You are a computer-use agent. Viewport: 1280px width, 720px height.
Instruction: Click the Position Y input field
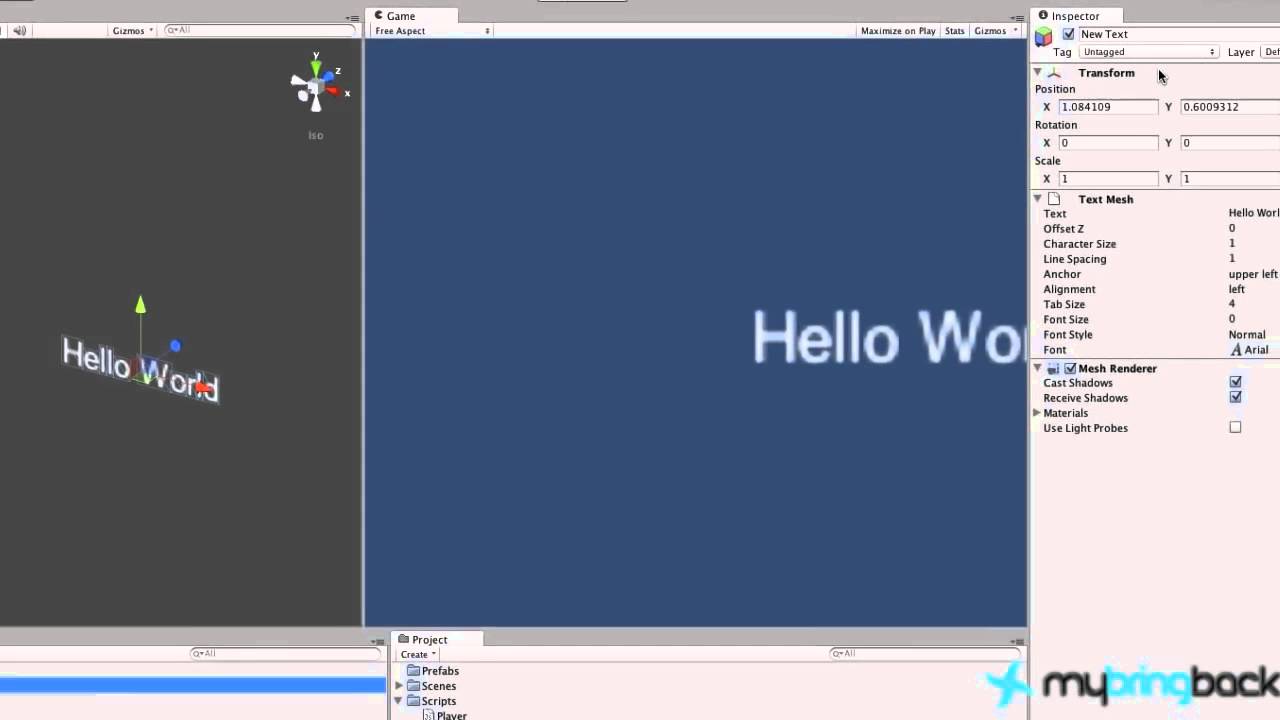[1230, 107]
